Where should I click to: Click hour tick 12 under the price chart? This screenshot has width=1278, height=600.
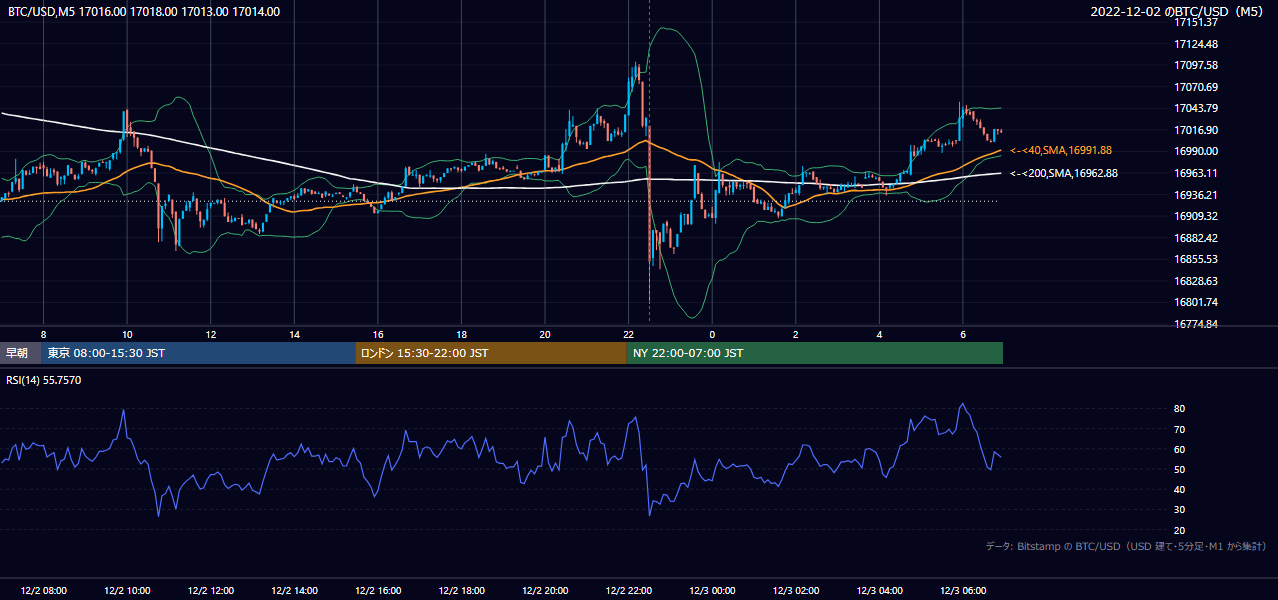click(x=211, y=334)
